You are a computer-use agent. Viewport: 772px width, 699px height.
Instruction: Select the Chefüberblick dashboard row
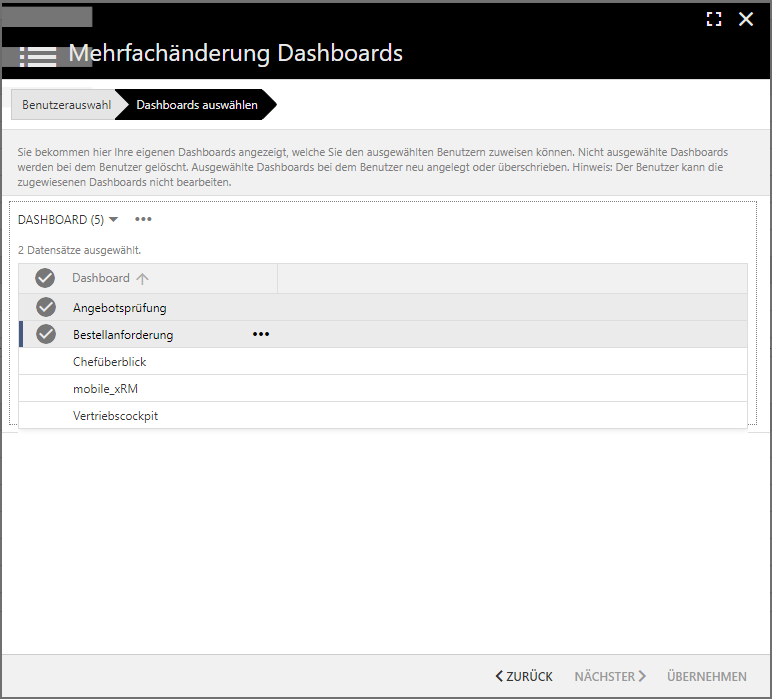tap(383, 361)
